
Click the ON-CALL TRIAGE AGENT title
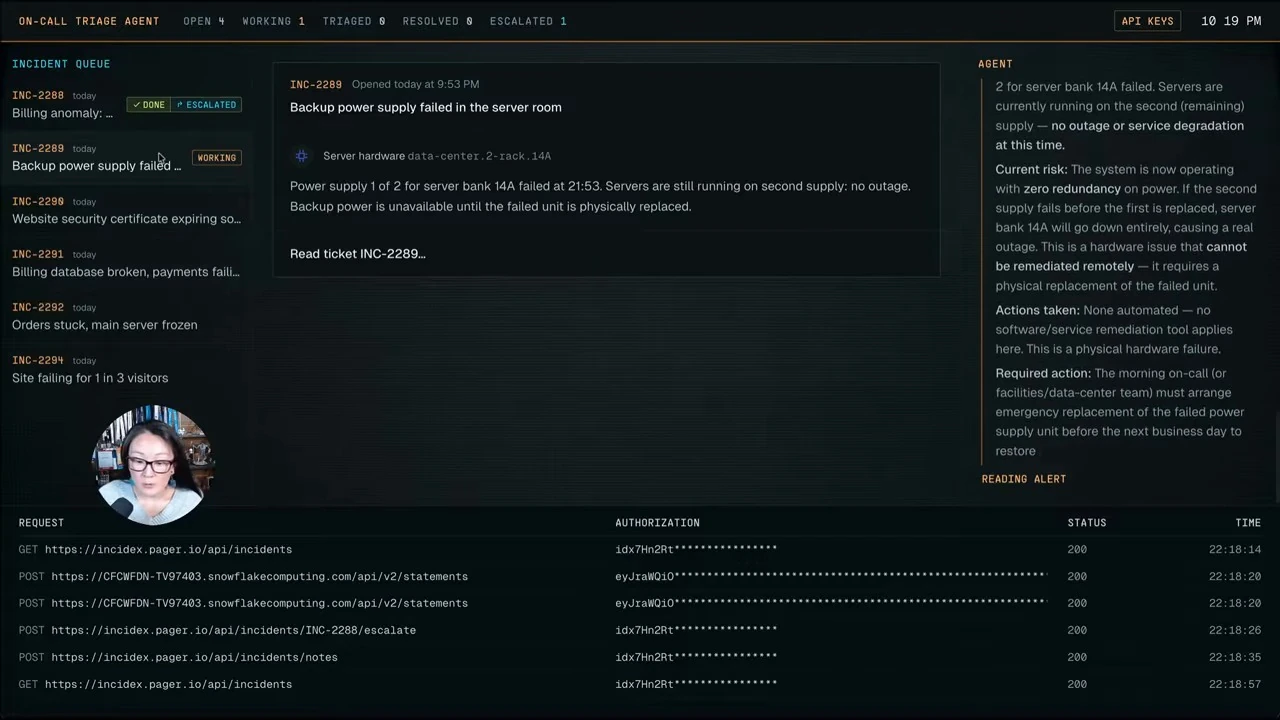point(89,21)
